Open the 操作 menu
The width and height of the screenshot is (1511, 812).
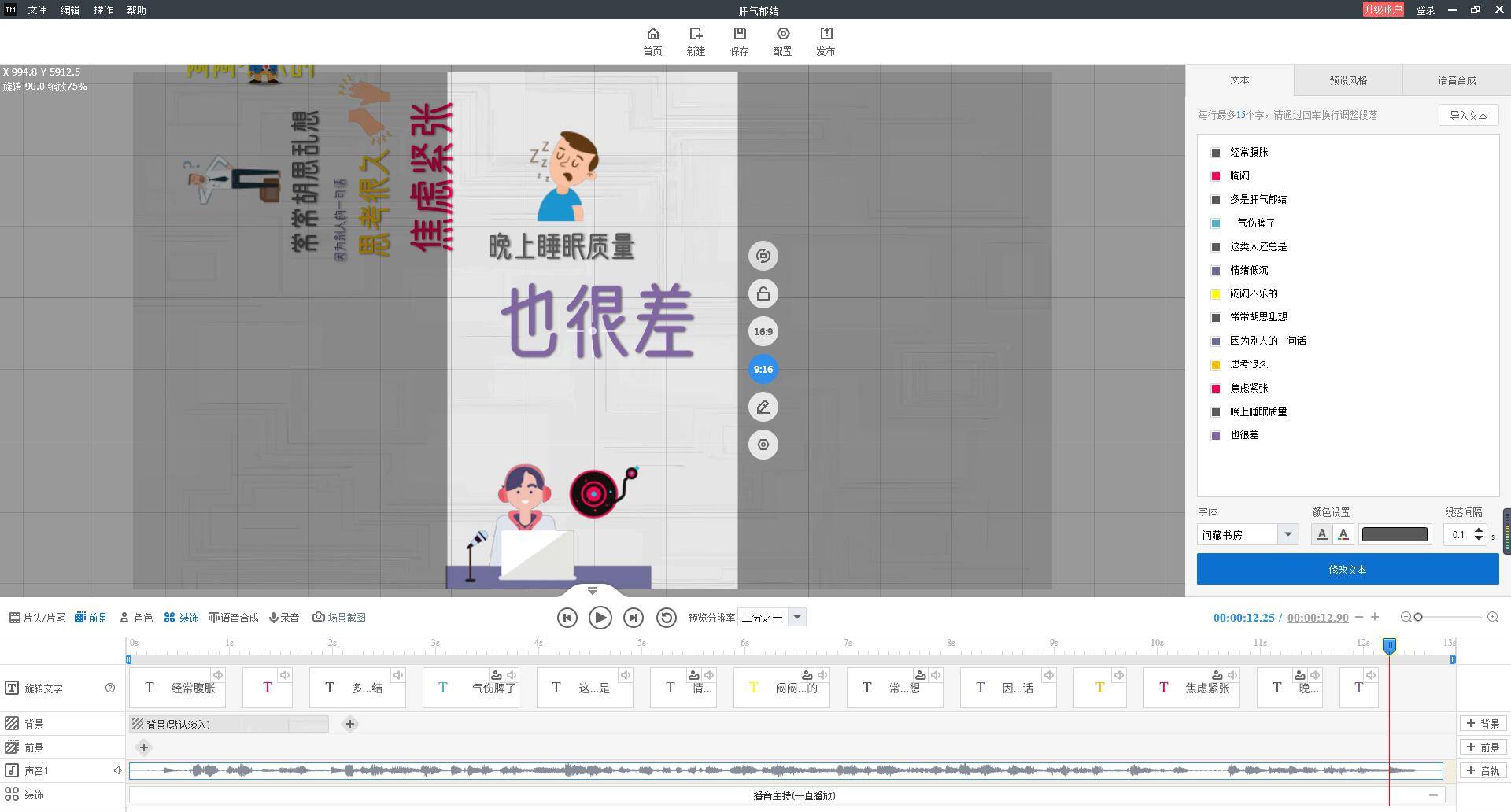103,10
